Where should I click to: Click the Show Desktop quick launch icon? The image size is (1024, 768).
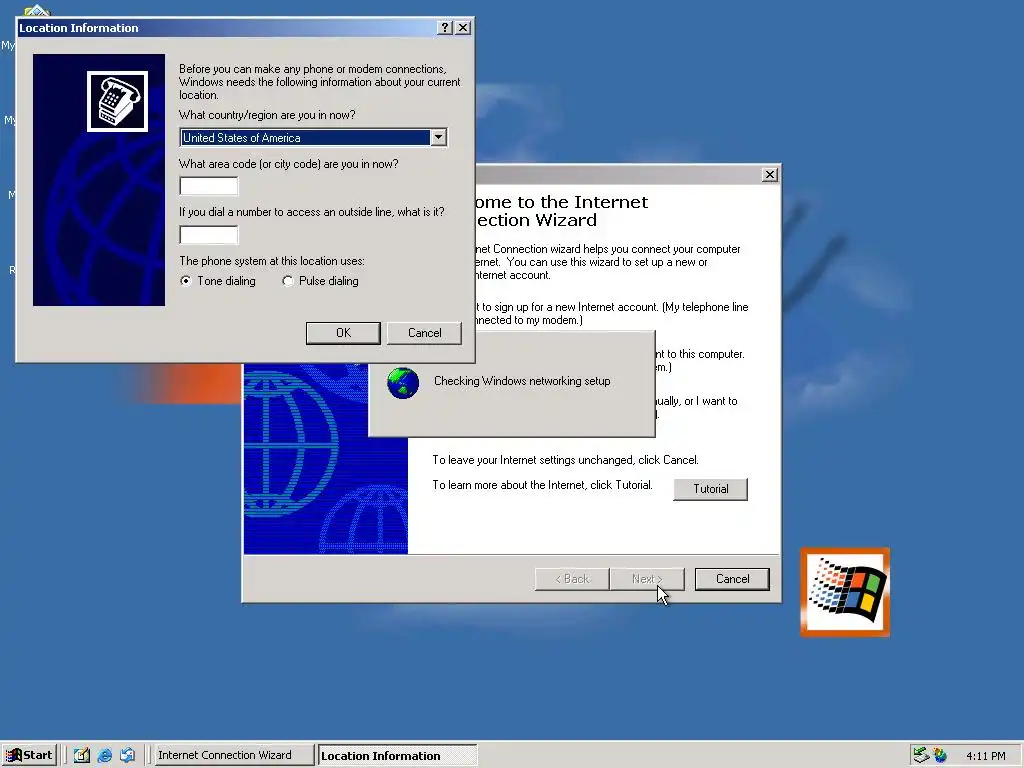click(x=82, y=755)
